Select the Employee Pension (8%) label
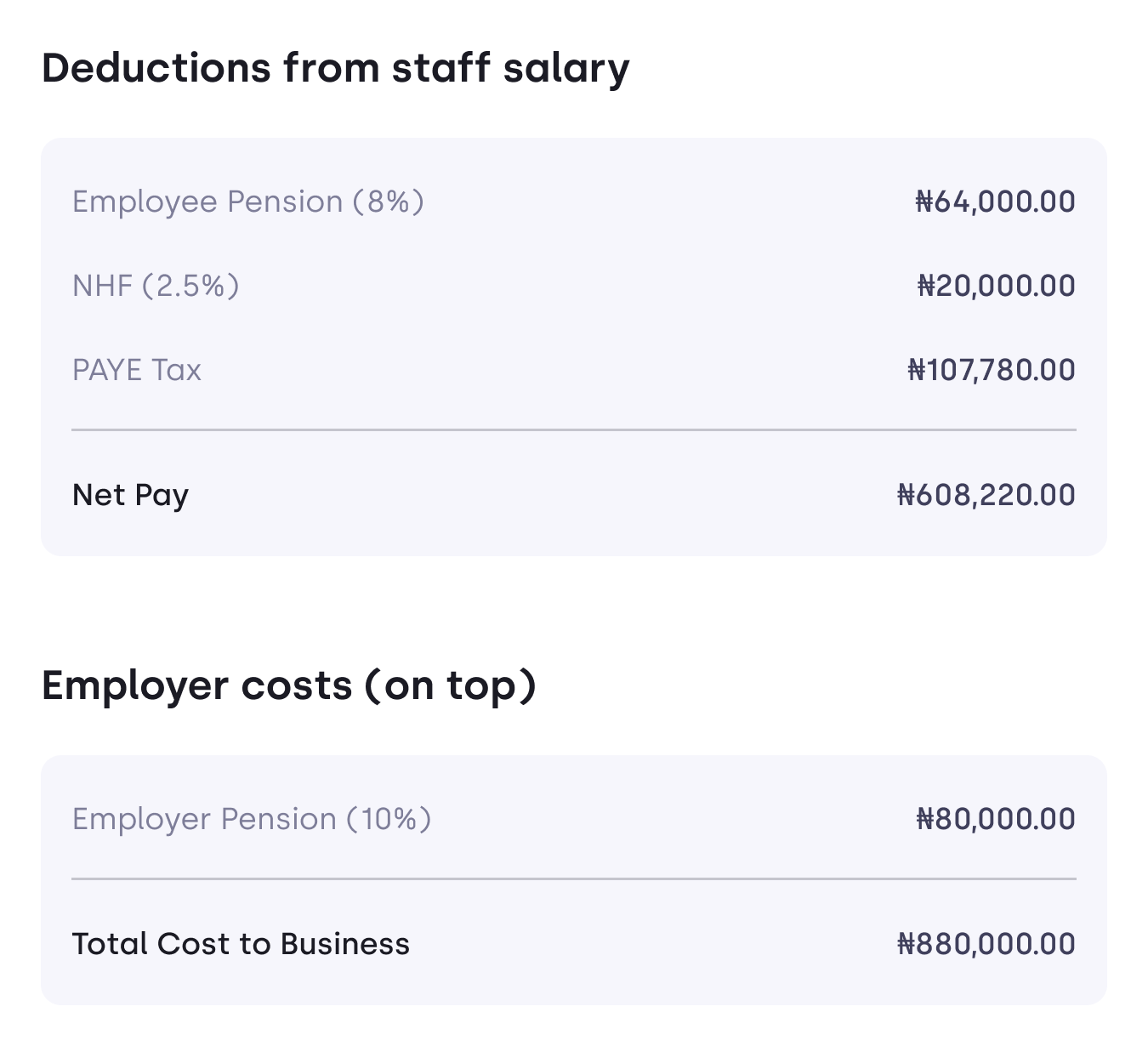The image size is (1148, 1046). tap(248, 202)
